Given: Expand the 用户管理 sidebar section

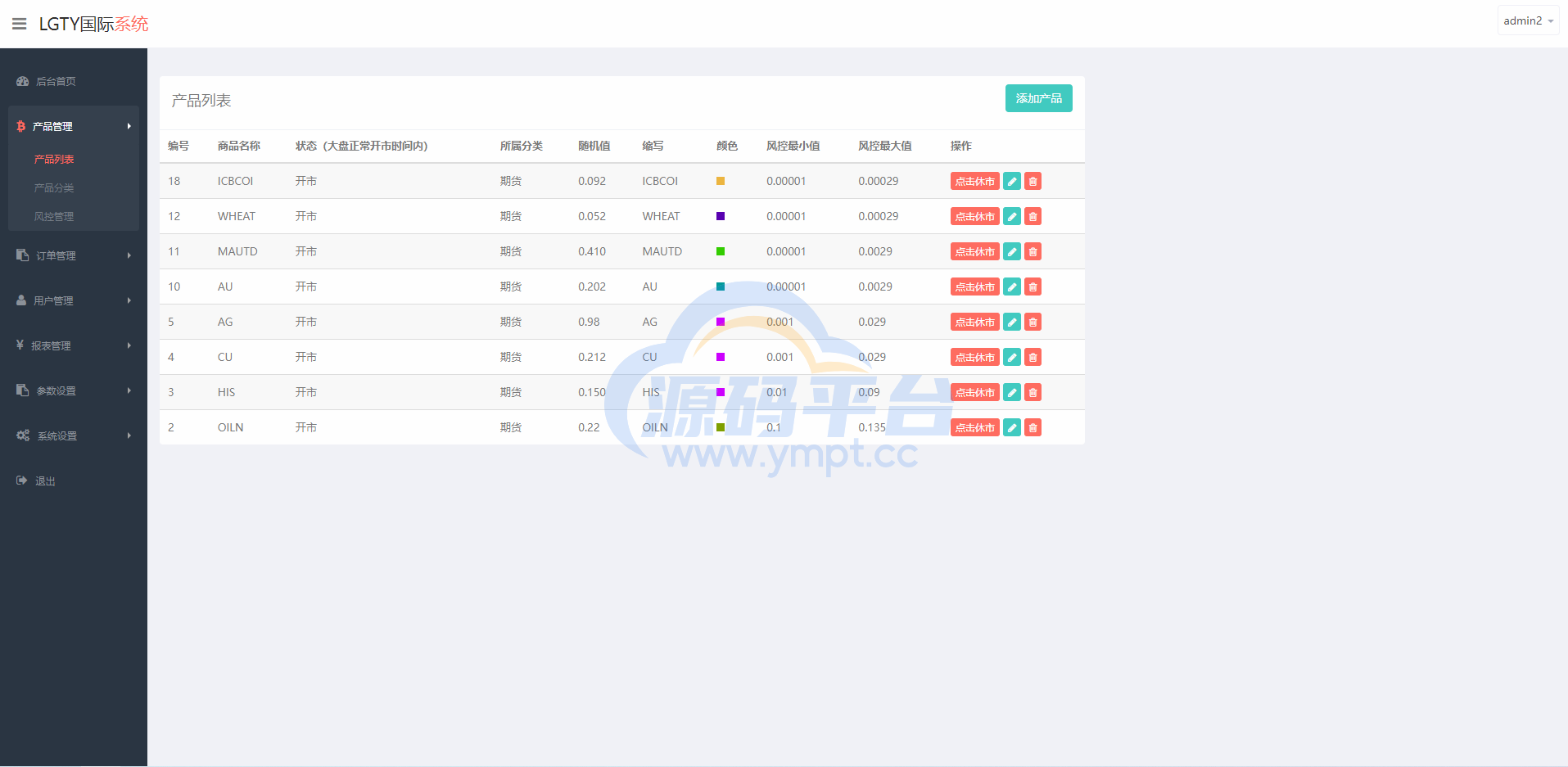Looking at the screenshot, I should pos(74,300).
